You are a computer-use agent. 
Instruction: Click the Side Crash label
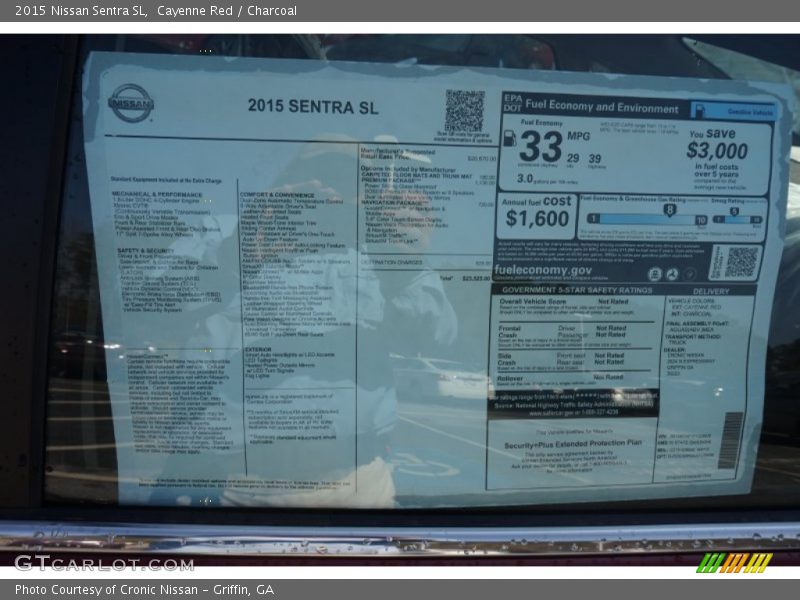click(507, 359)
